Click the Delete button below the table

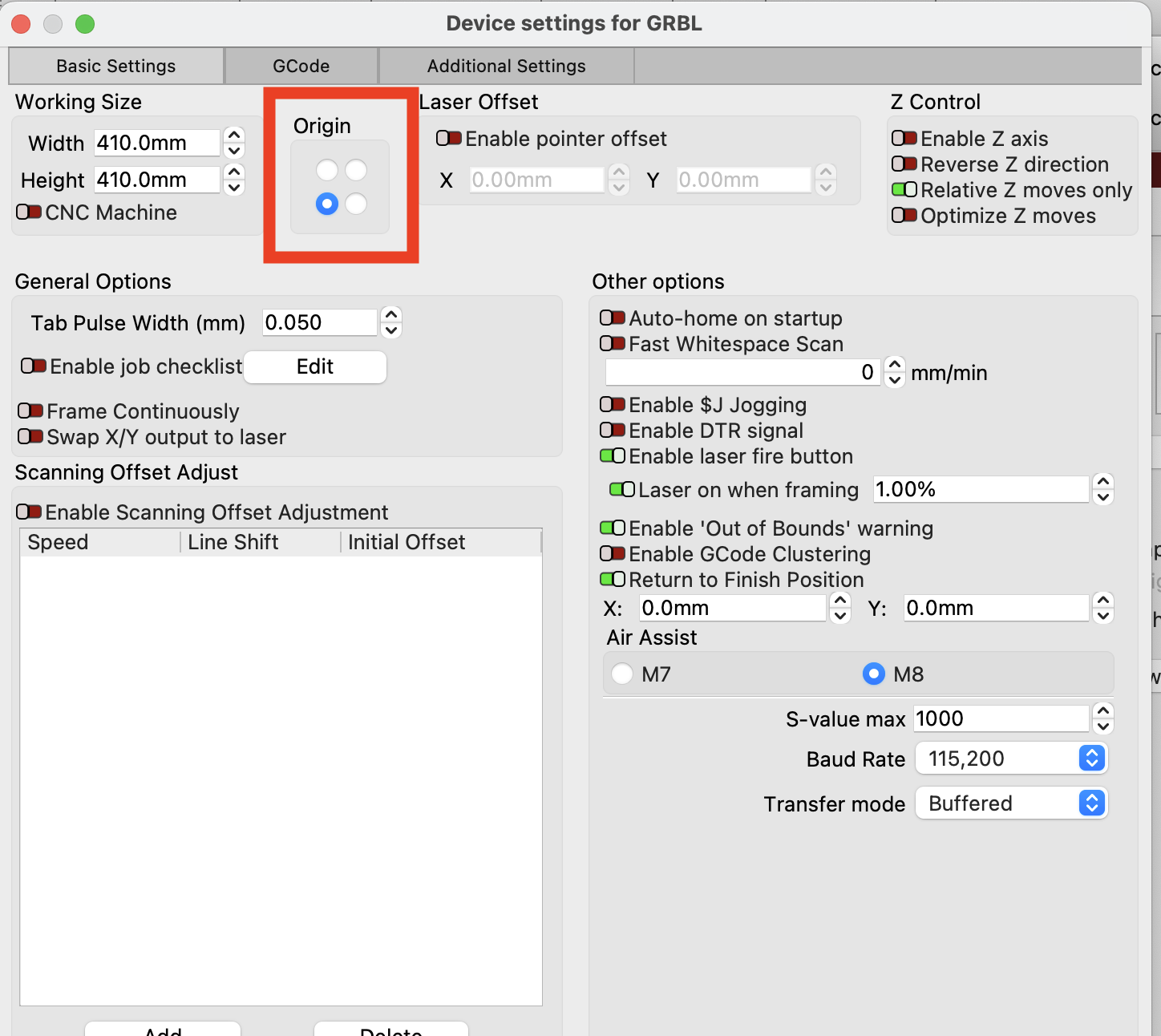pyautogui.click(x=391, y=1030)
